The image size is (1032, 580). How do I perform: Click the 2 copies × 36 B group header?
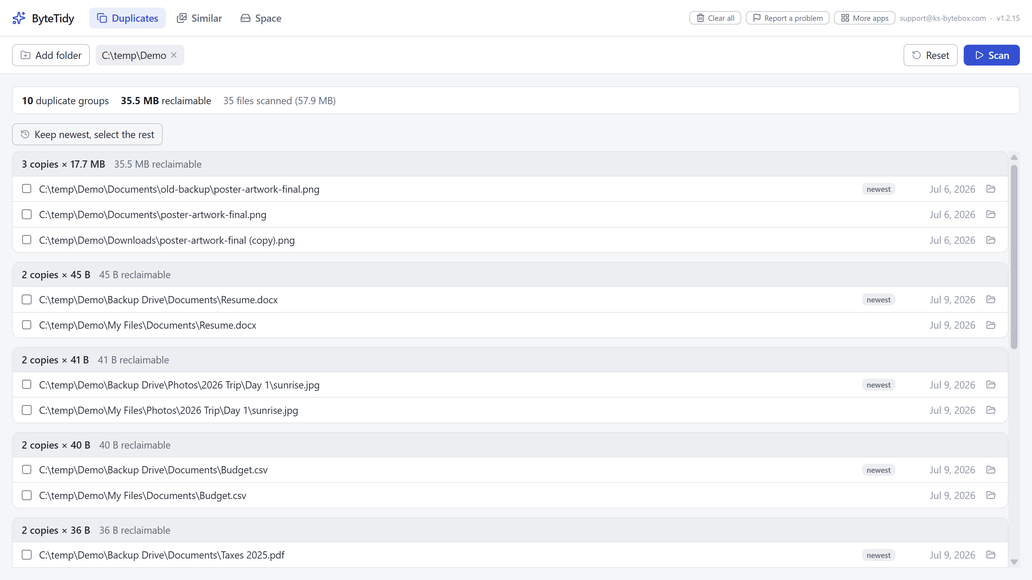510,530
